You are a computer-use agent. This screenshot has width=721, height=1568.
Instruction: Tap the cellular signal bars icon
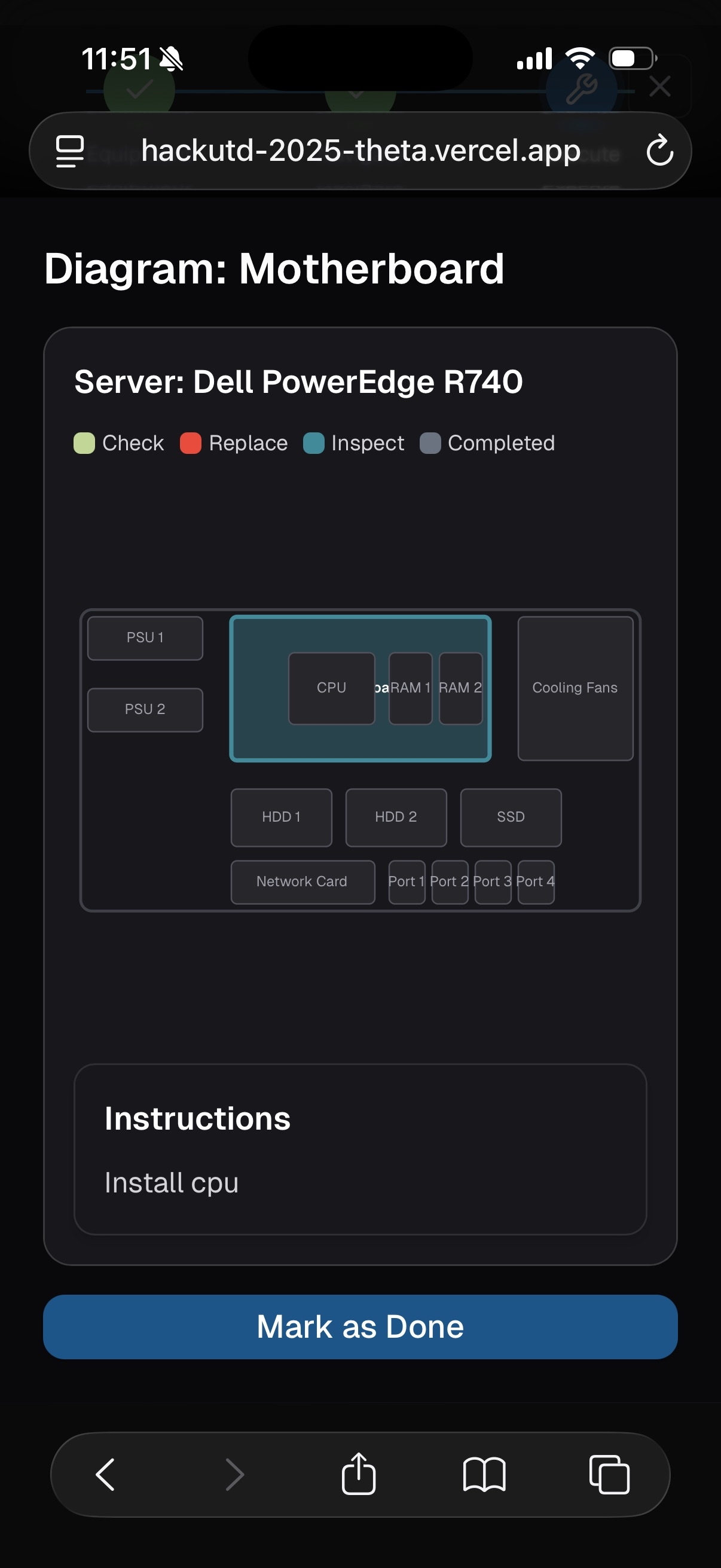pyautogui.click(x=535, y=59)
